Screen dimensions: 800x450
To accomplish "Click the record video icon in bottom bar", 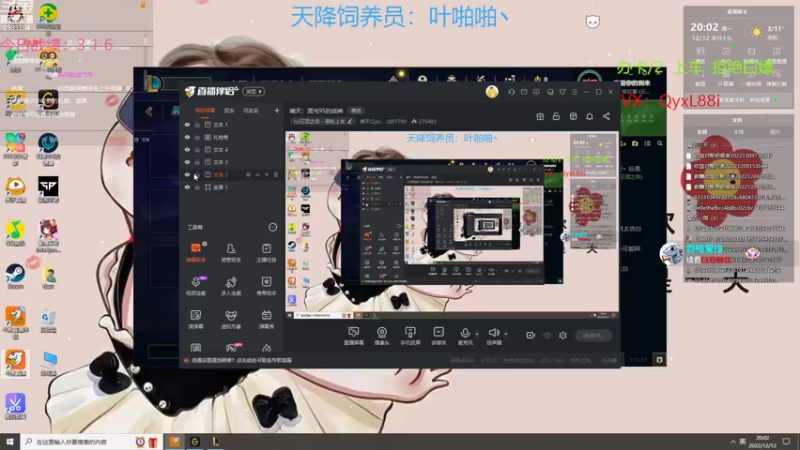I will pos(531,335).
